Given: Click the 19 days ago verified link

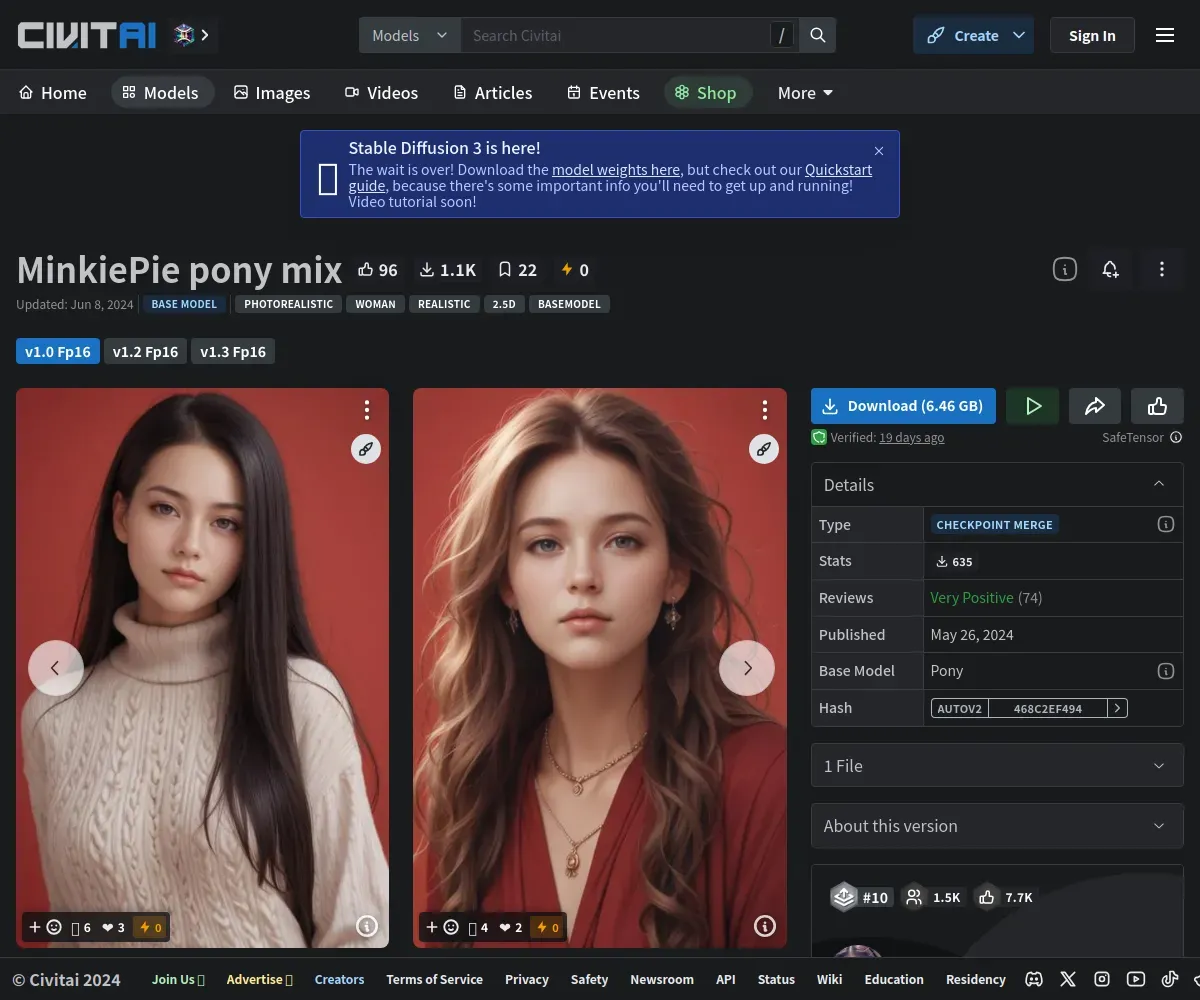Looking at the screenshot, I should (x=911, y=437).
